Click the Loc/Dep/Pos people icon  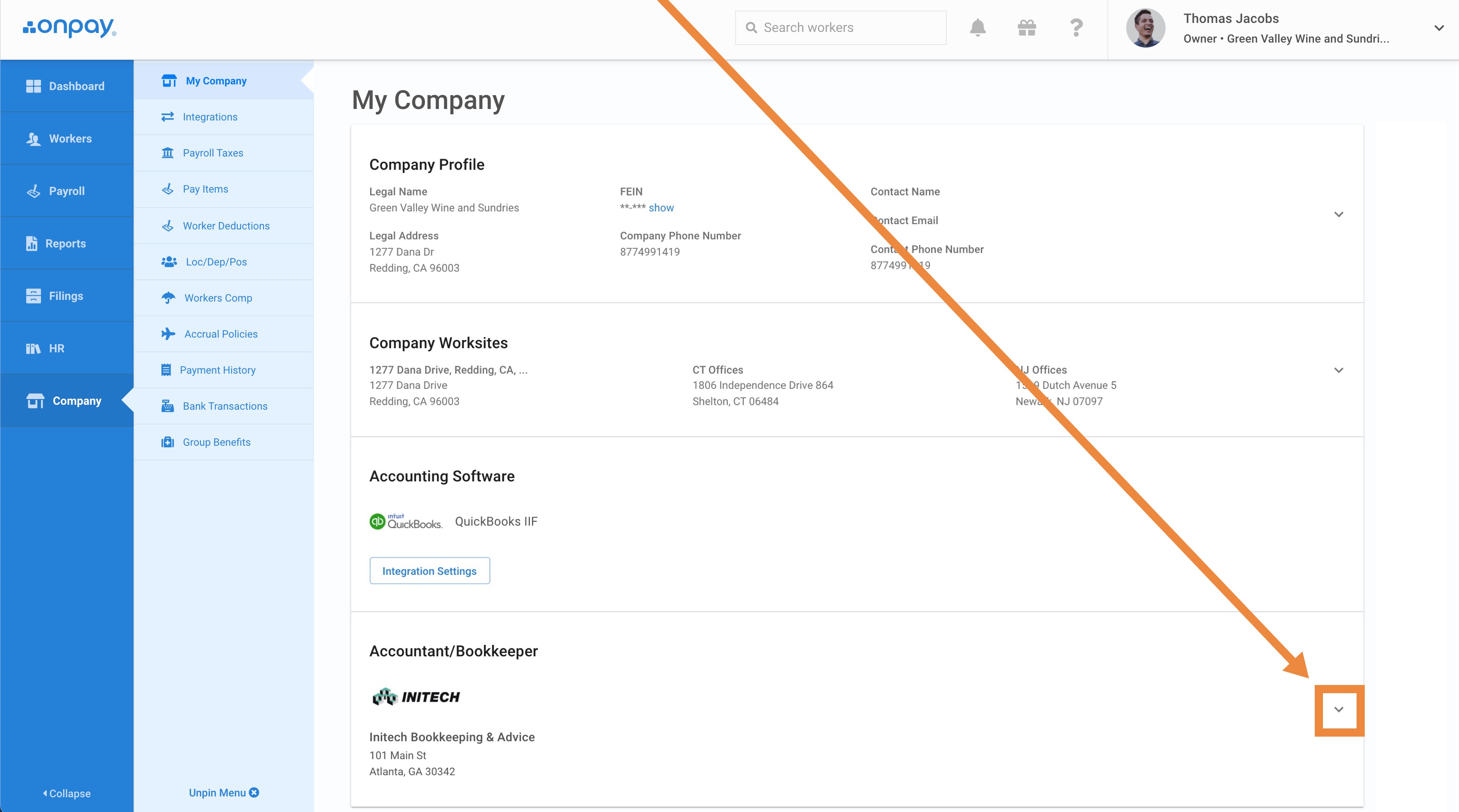pyautogui.click(x=169, y=262)
